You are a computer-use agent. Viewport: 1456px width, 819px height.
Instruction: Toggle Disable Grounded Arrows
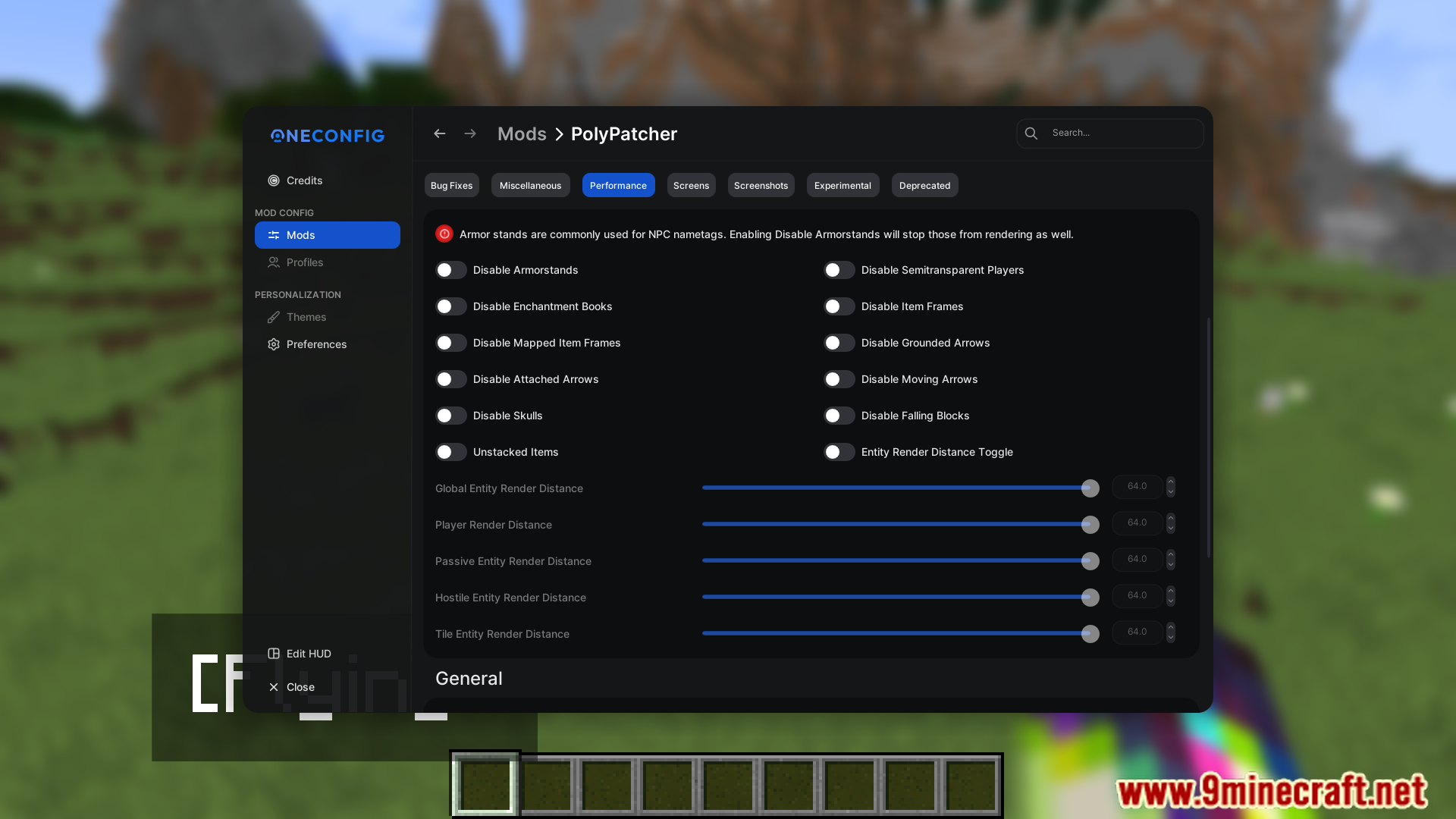(839, 343)
